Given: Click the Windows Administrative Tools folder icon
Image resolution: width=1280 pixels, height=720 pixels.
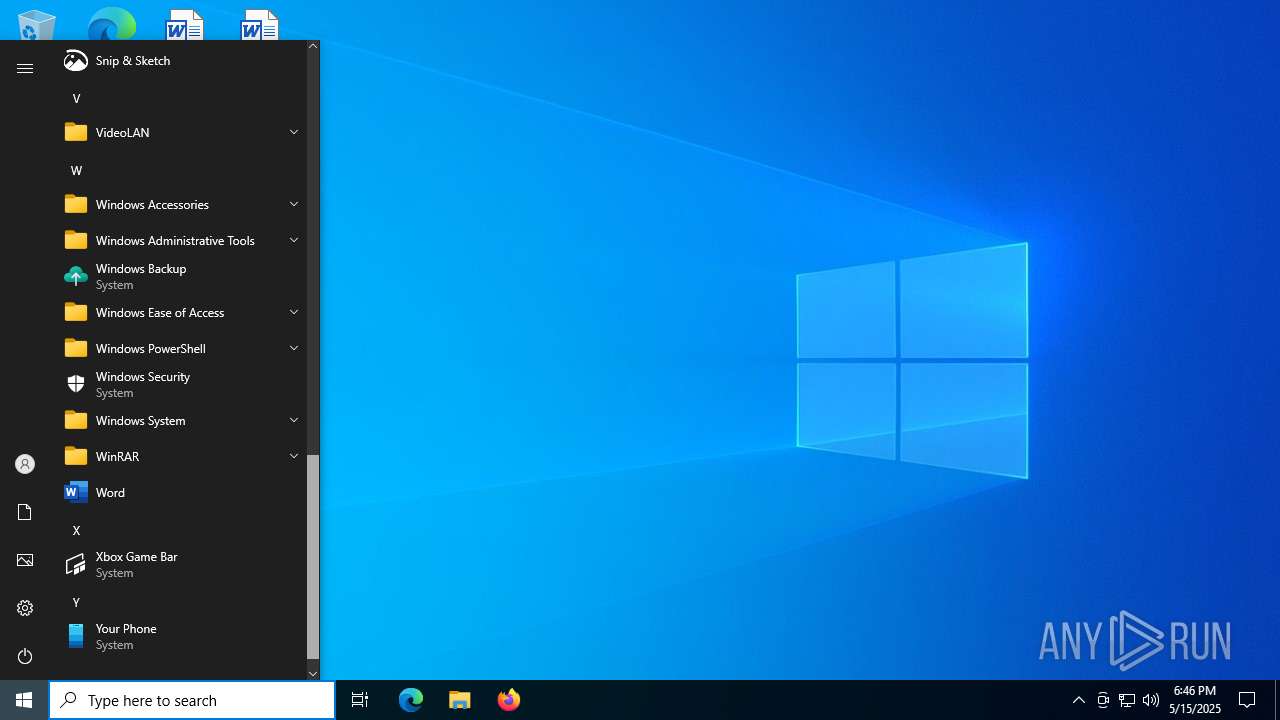Looking at the screenshot, I should click(x=76, y=240).
